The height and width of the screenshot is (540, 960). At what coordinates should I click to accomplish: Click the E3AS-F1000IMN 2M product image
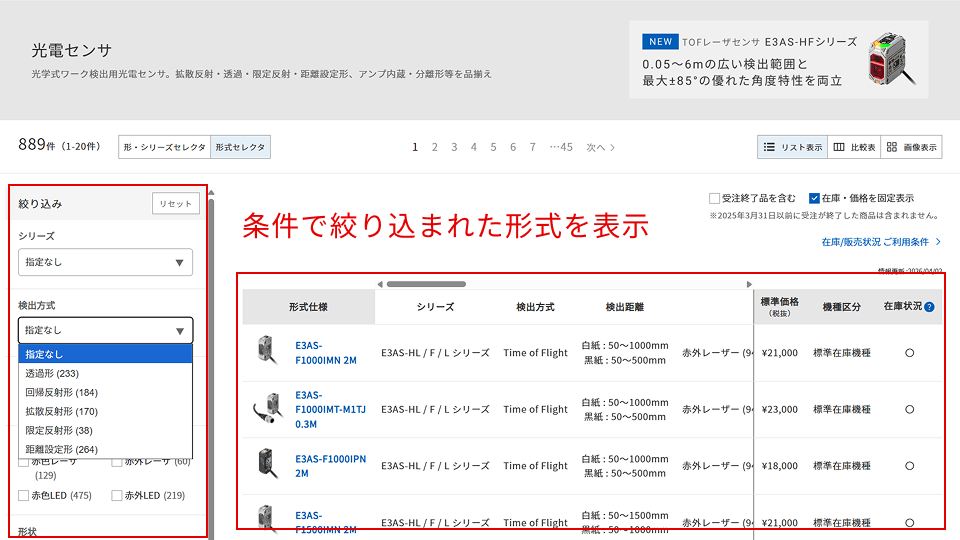pyautogui.click(x=267, y=352)
